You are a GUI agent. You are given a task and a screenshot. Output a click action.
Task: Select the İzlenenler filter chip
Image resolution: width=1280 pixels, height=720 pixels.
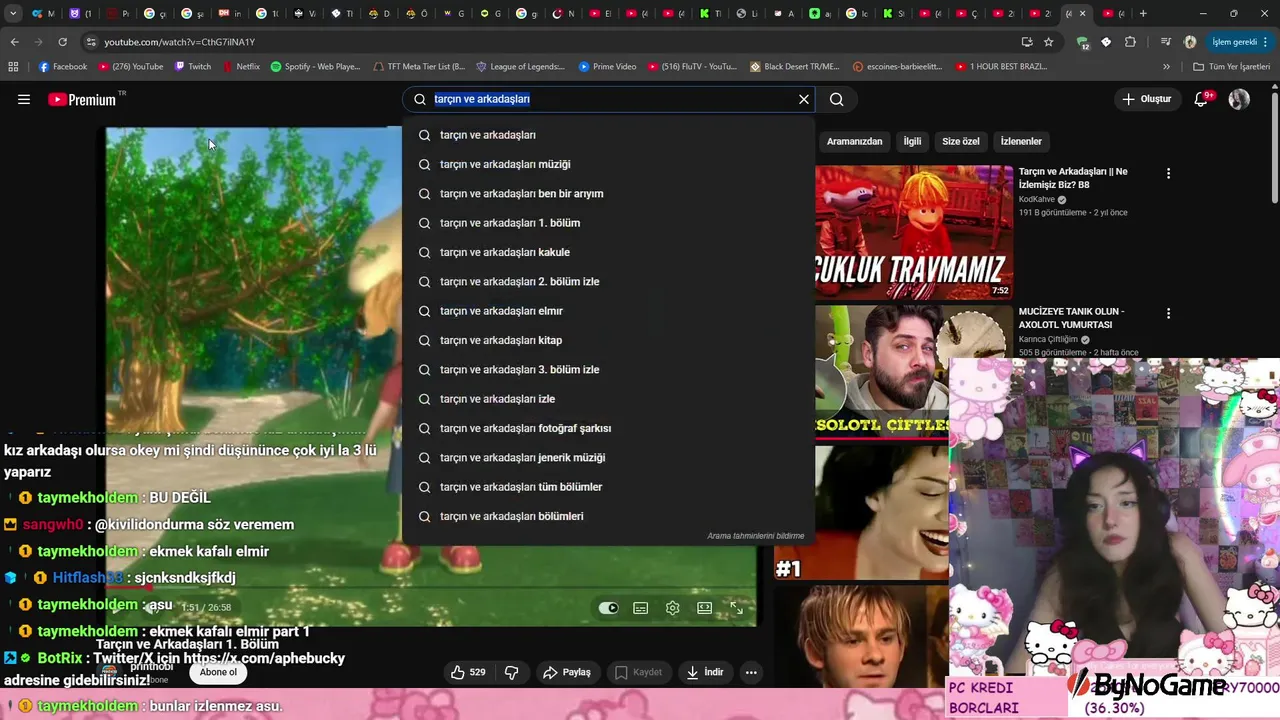[1021, 141]
